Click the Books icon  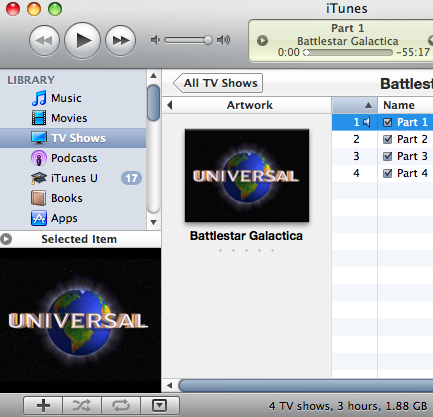tap(39, 198)
